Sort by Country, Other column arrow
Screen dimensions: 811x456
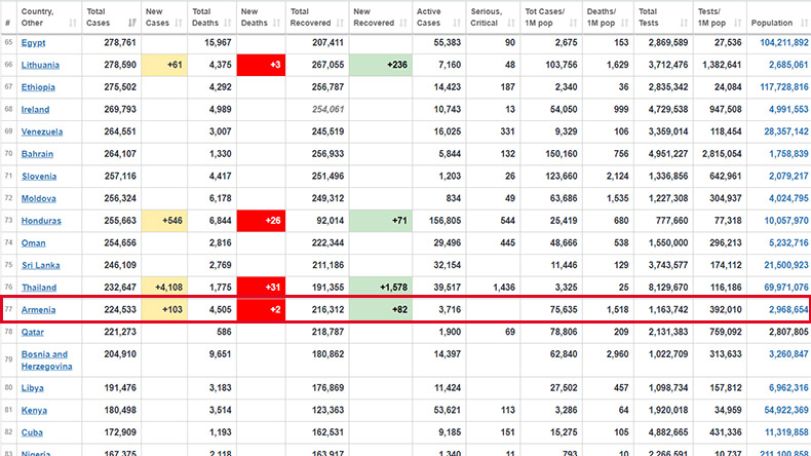(x=73, y=23)
